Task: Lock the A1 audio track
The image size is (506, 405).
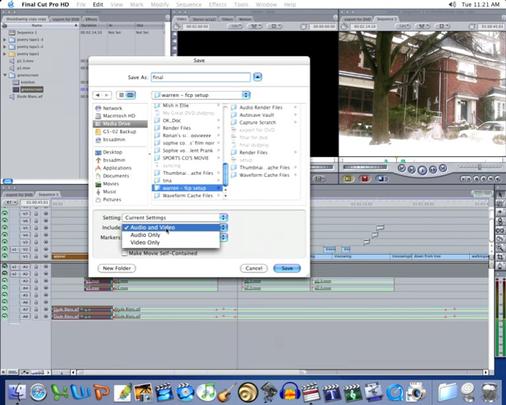Action: point(36,267)
